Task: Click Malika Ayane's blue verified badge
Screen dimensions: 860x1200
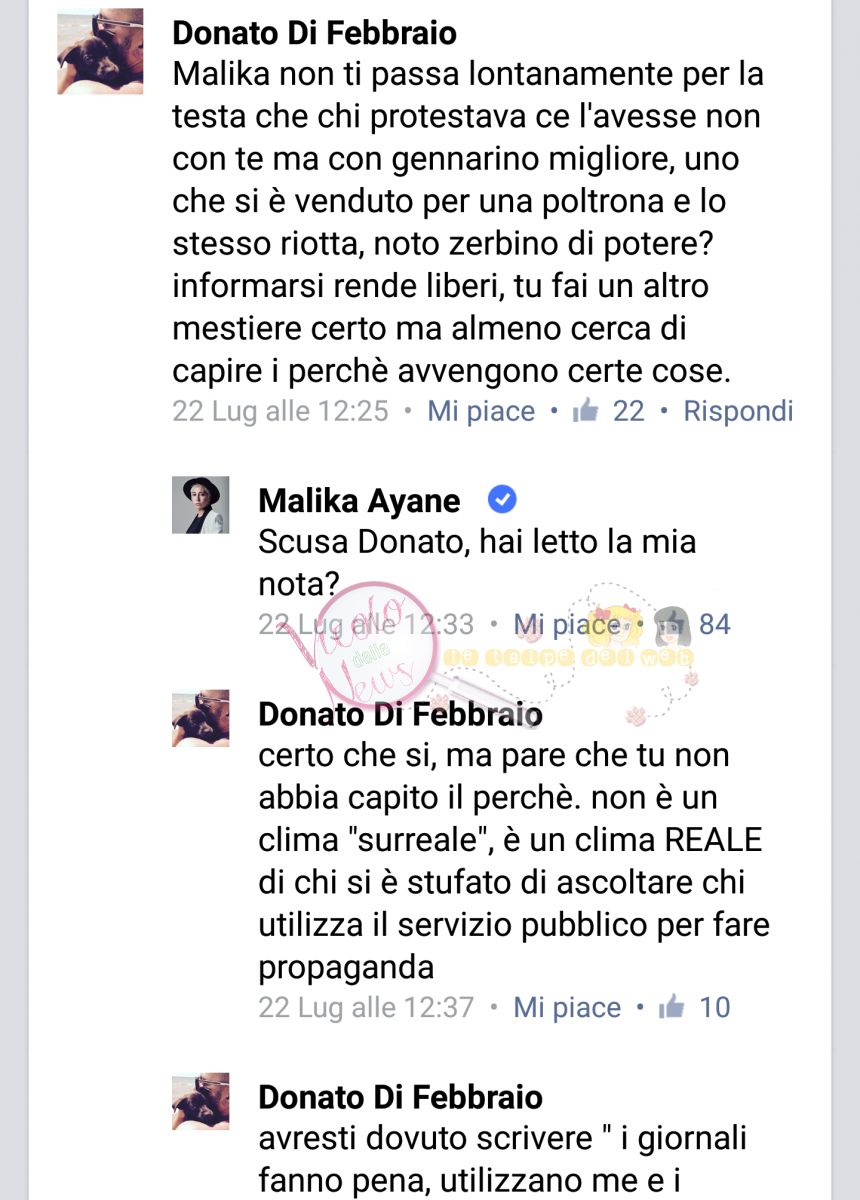Action: click(501, 499)
